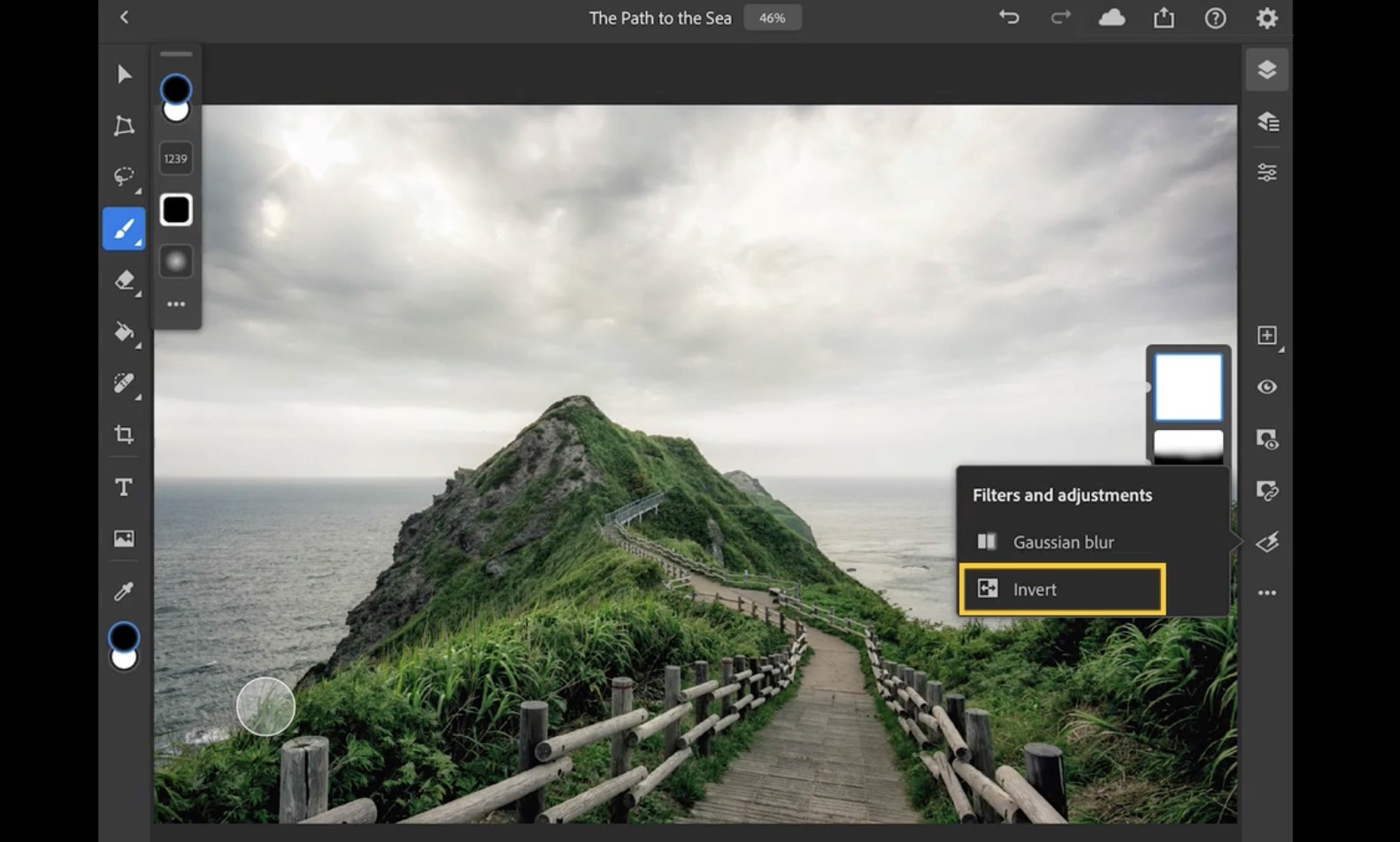Open the layer properties panel
The width and height of the screenshot is (1400, 842).
point(1267,172)
